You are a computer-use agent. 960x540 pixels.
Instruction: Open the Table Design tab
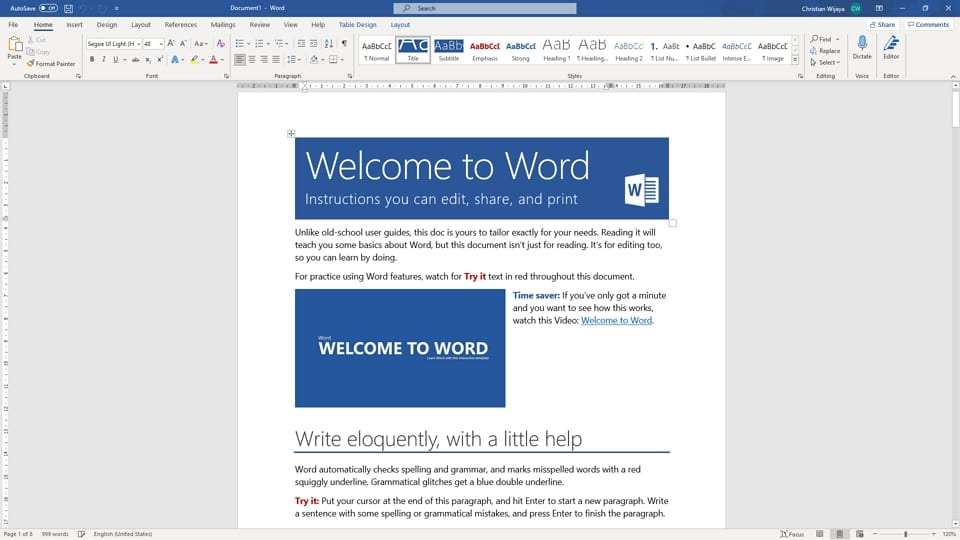(357, 24)
